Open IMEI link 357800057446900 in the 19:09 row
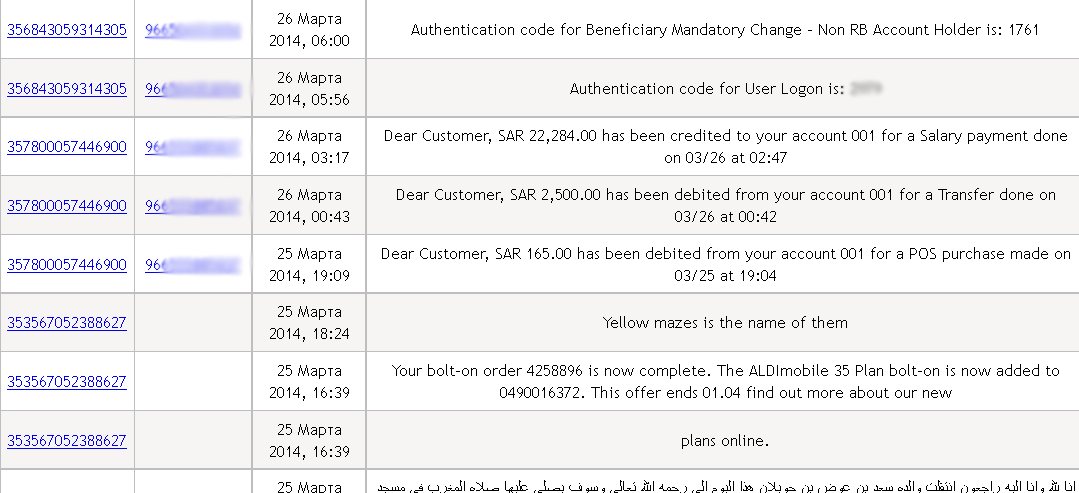This screenshot has height=493, width=1079. [67, 264]
